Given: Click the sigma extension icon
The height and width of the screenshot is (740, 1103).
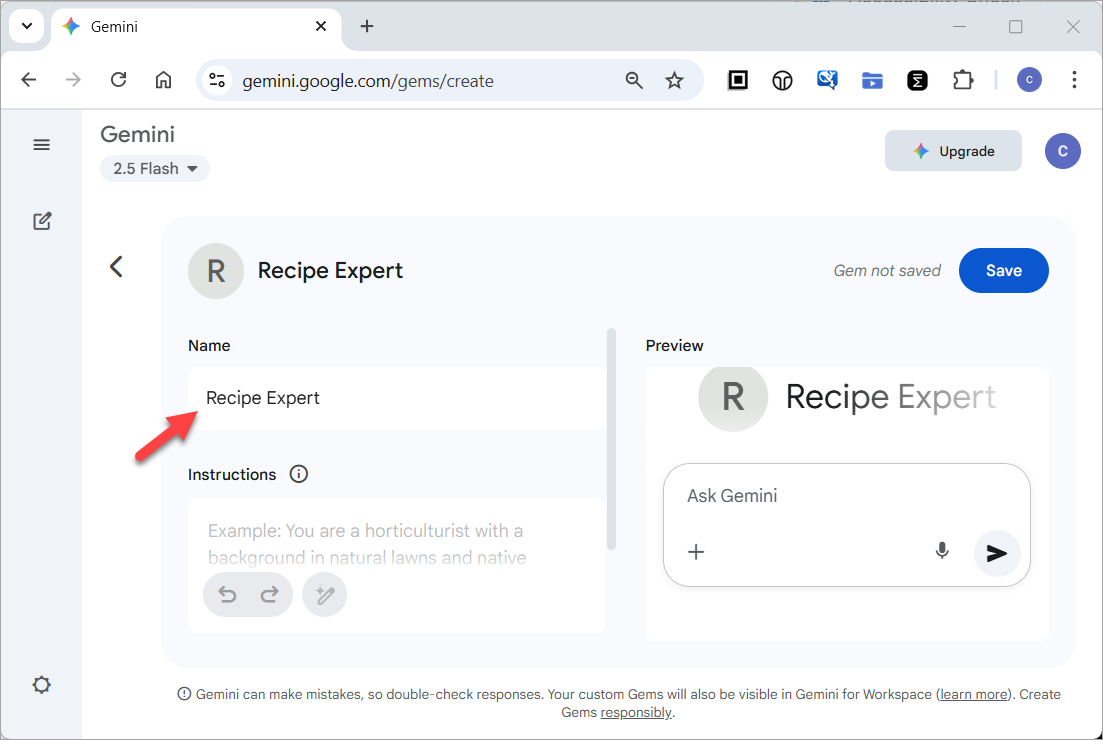Looking at the screenshot, I should (917, 80).
